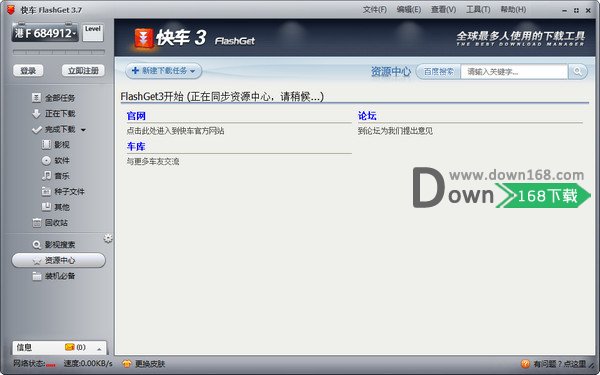600x375 pixels.
Task: Click the 网络状态 indicator
Action: click(34, 364)
